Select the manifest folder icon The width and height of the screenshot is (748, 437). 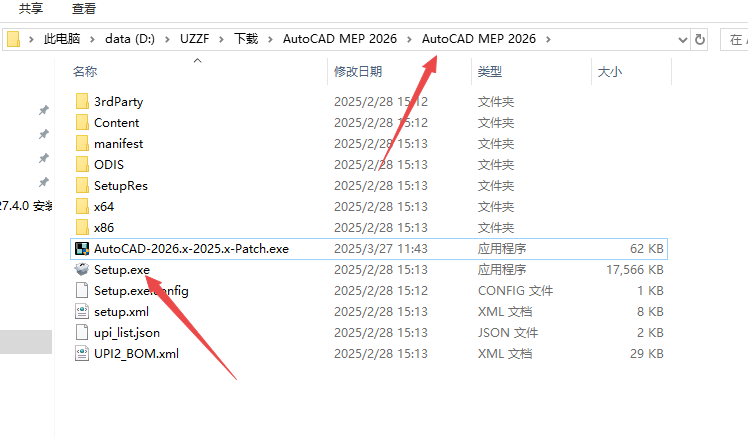click(82, 143)
